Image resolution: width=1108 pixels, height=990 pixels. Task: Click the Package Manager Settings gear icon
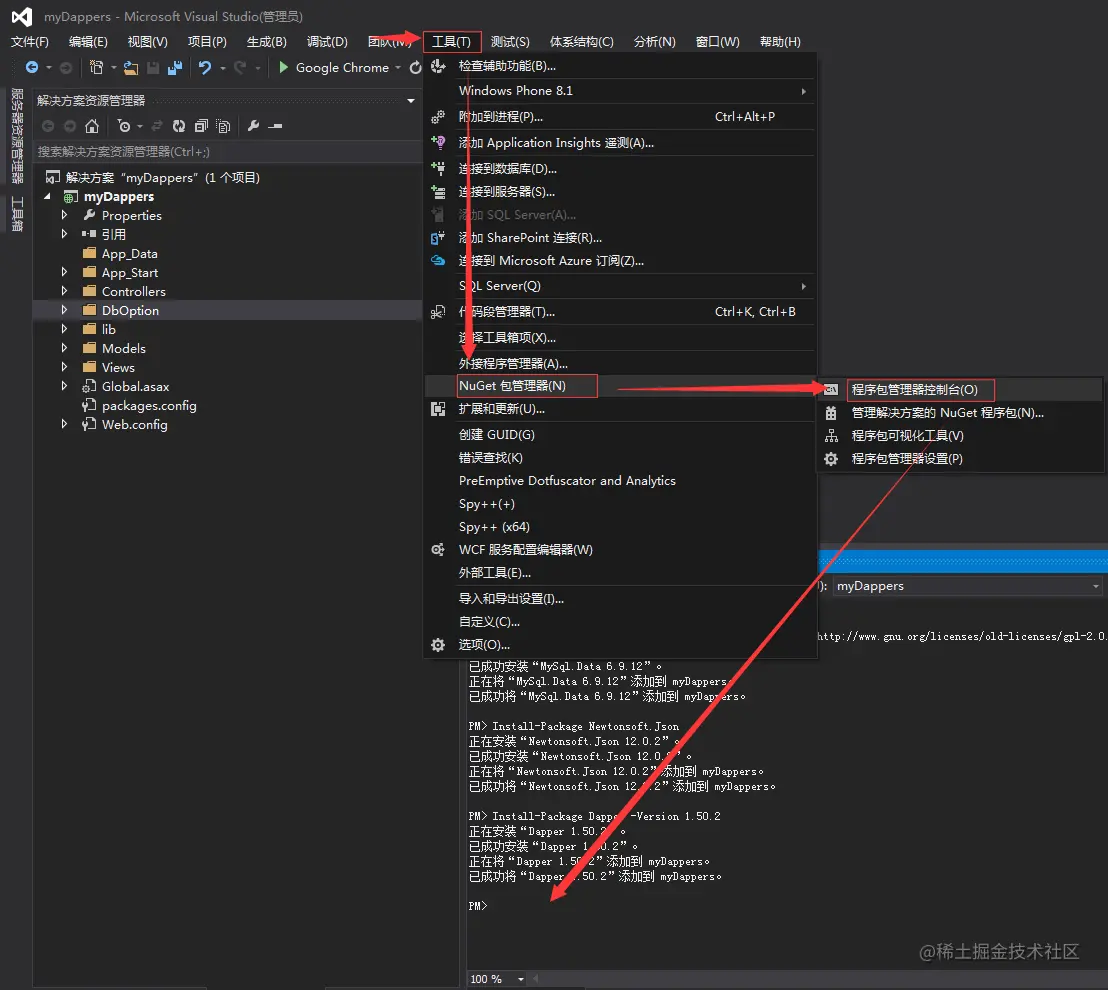(x=831, y=459)
